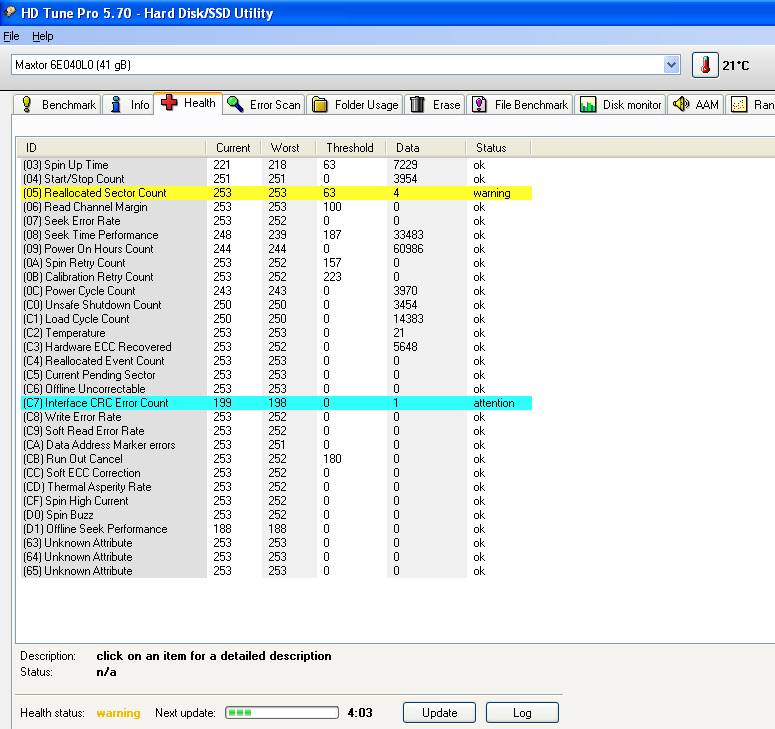Select the Write Error Rate row
Image resolution: width=775 pixels, height=729 pixels.
[x=276, y=417]
